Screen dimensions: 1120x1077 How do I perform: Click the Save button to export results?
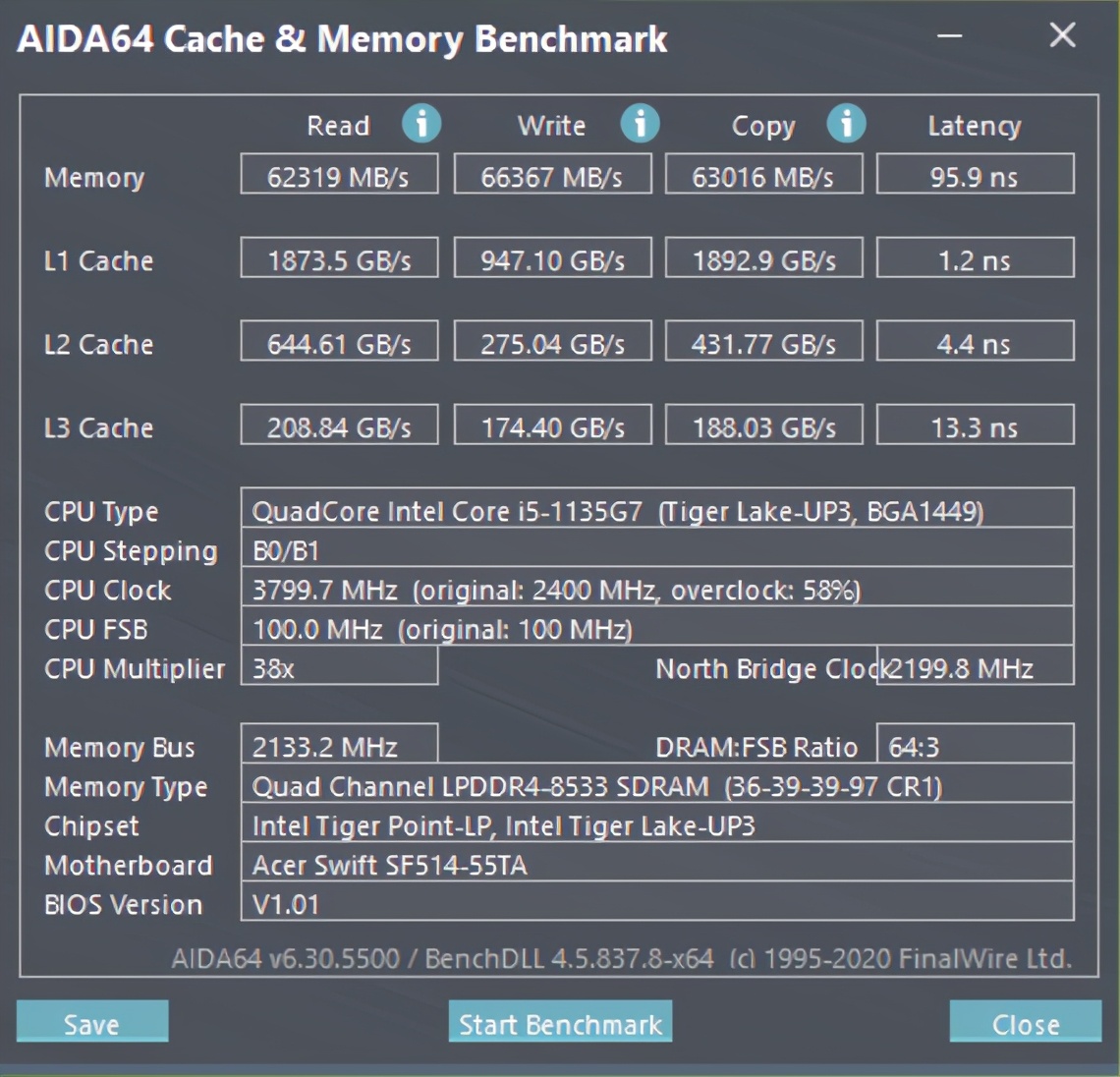pos(91,1023)
